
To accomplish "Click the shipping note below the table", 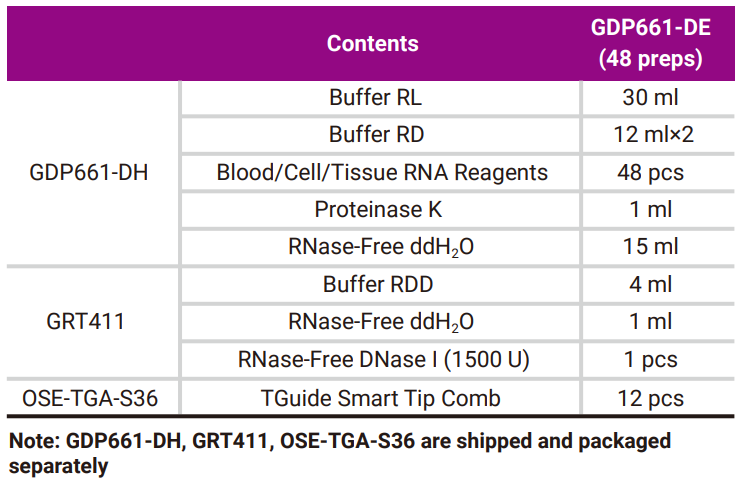I will click(340, 453).
